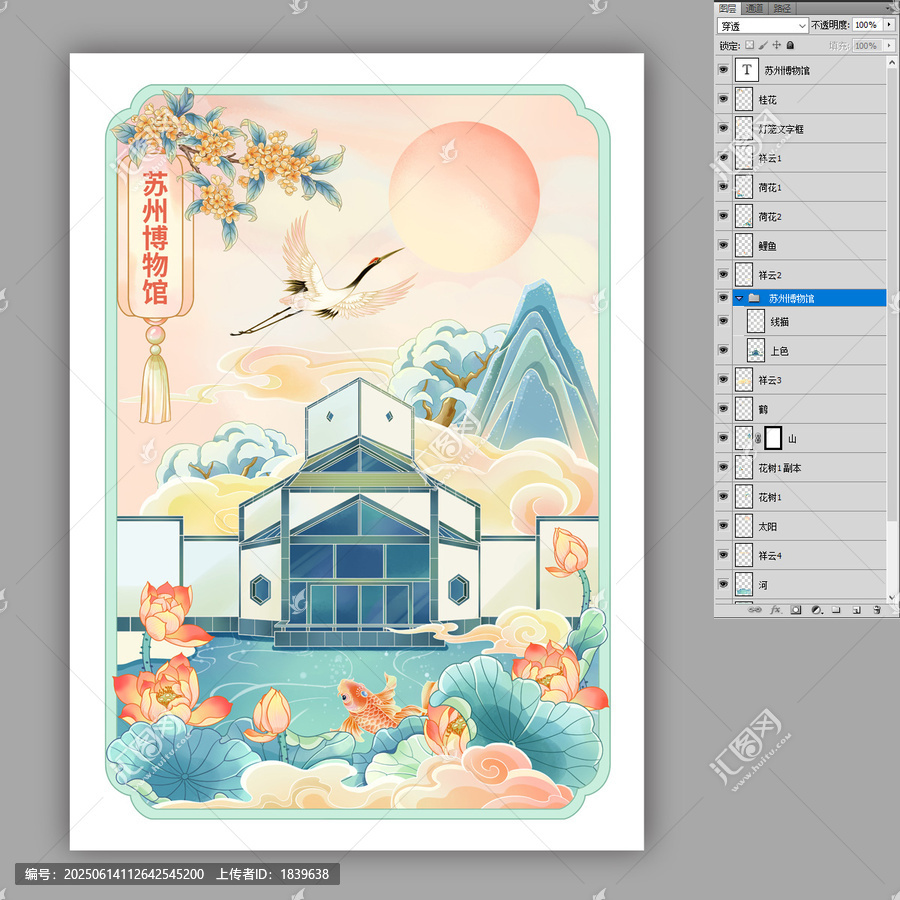900x900 pixels.
Task: Click the 上色 layer thumbnail
Action: tap(755, 350)
